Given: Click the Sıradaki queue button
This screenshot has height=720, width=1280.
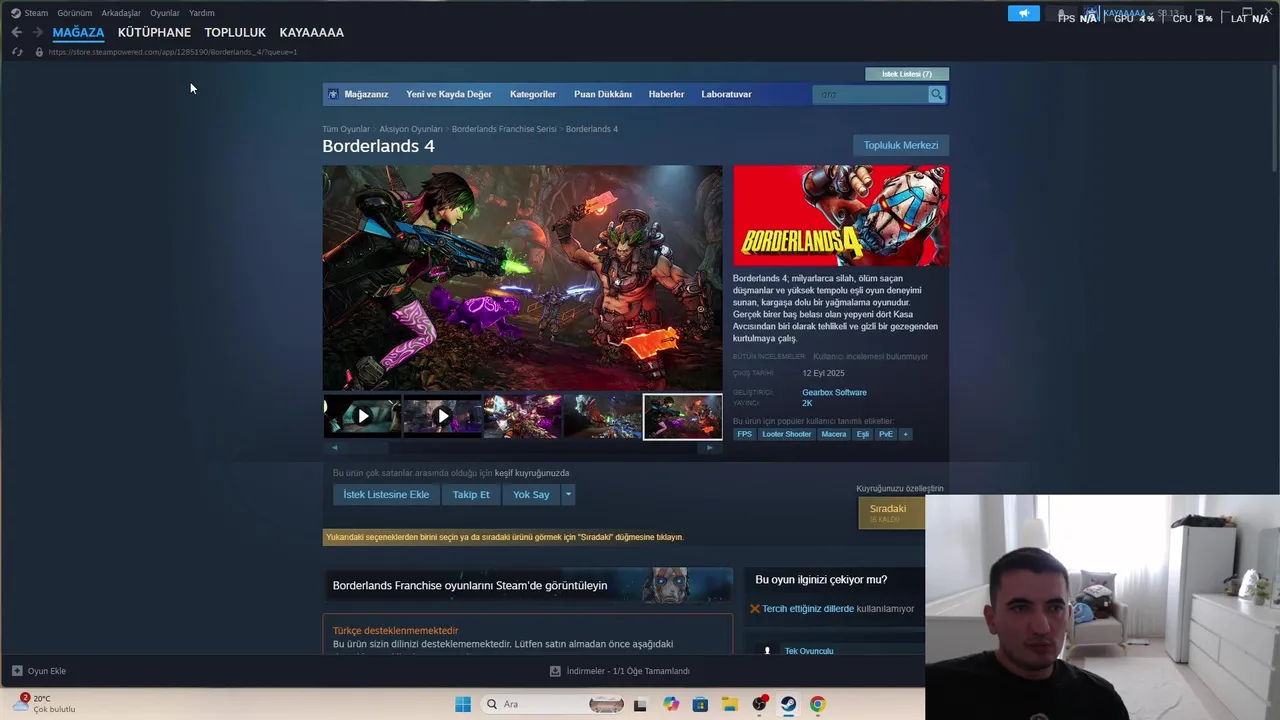Looking at the screenshot, I should click(x=891, y=512).
